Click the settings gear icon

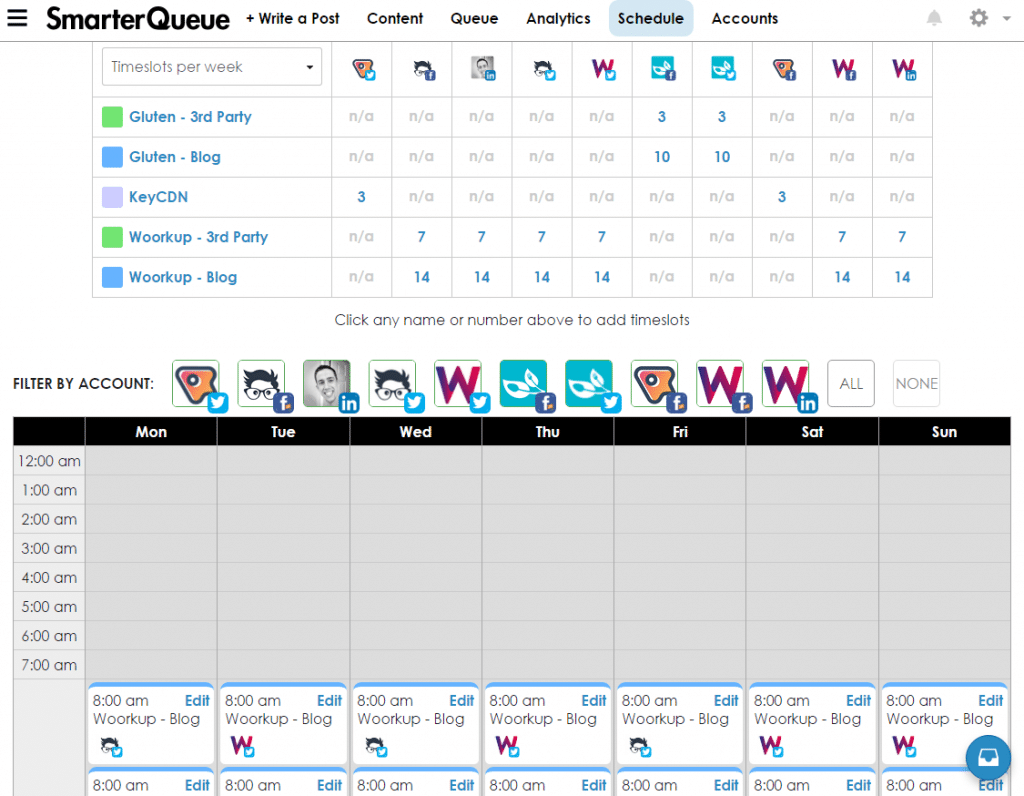click(x=978, y=18)
